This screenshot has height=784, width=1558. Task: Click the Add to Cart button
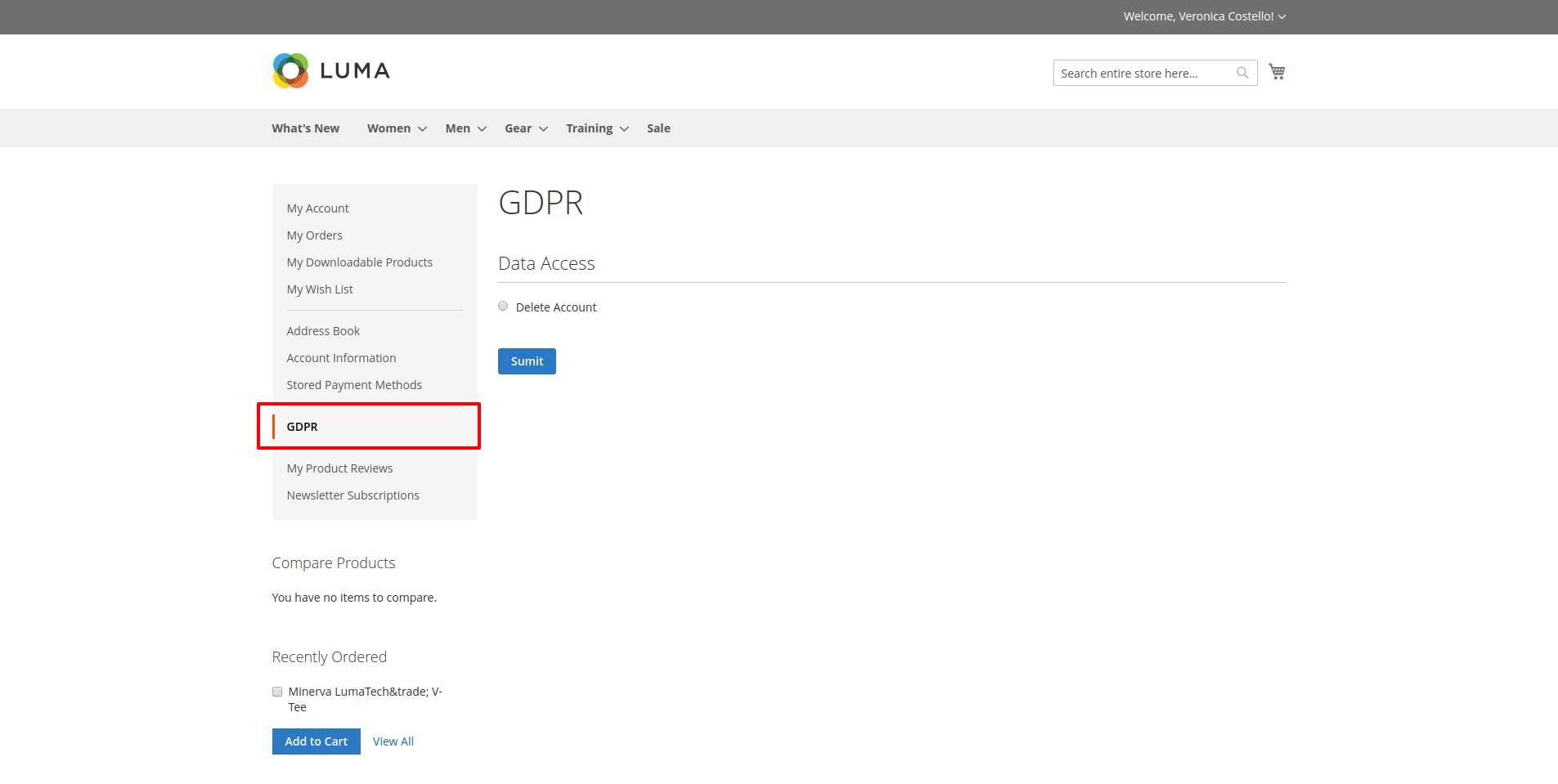[x=317, y=741]
